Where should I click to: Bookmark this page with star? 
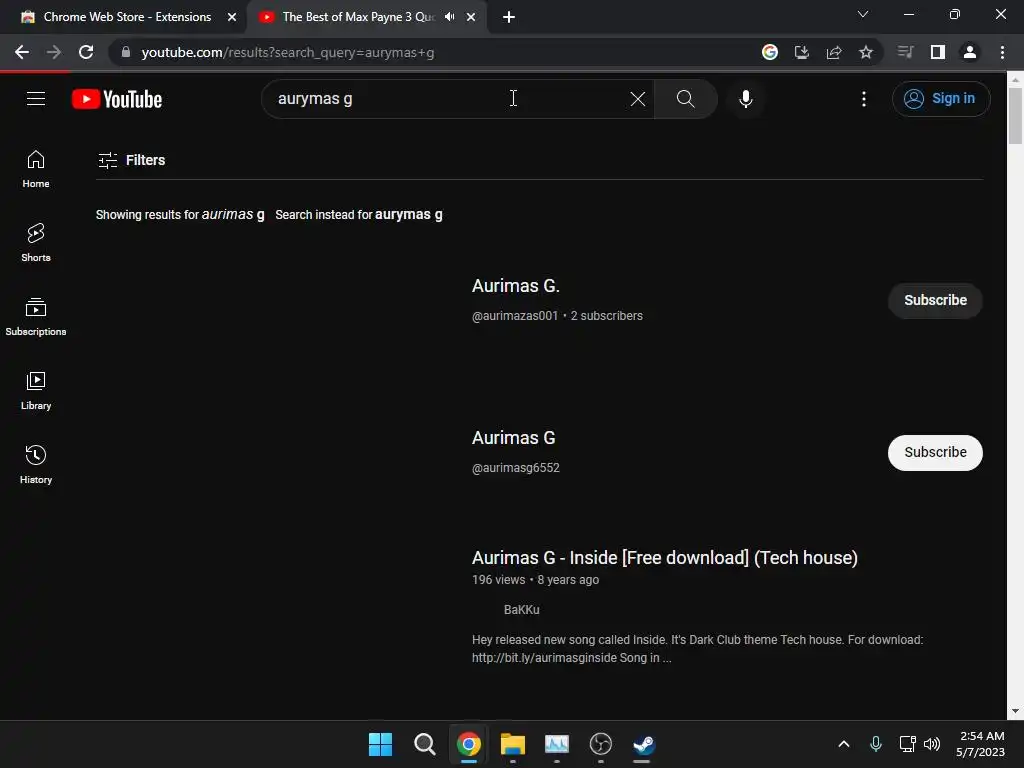[865, 52]
